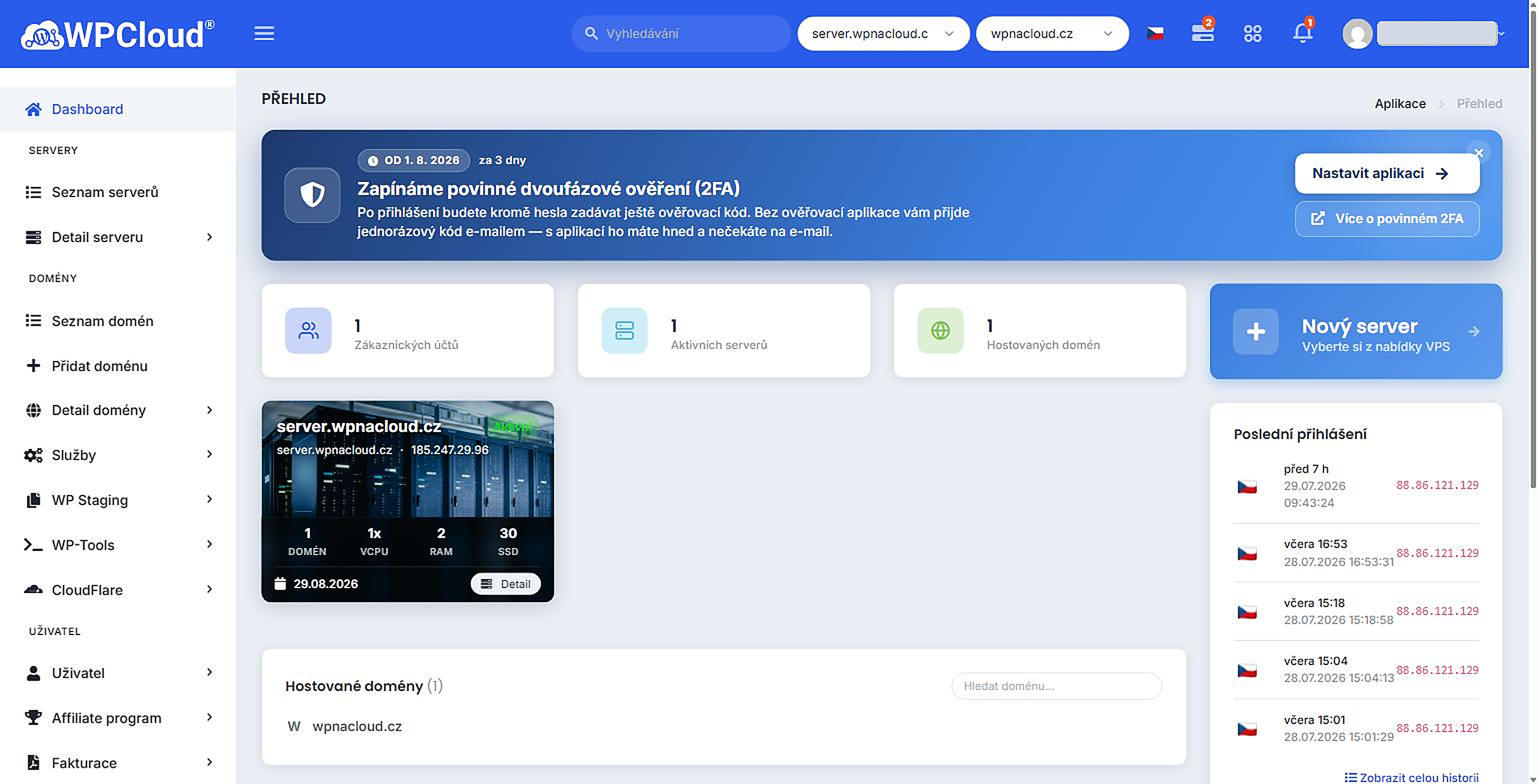This screenshot has width=1538, height=784.
Task: Open the bell notifications
Action: click(1303, 32)
